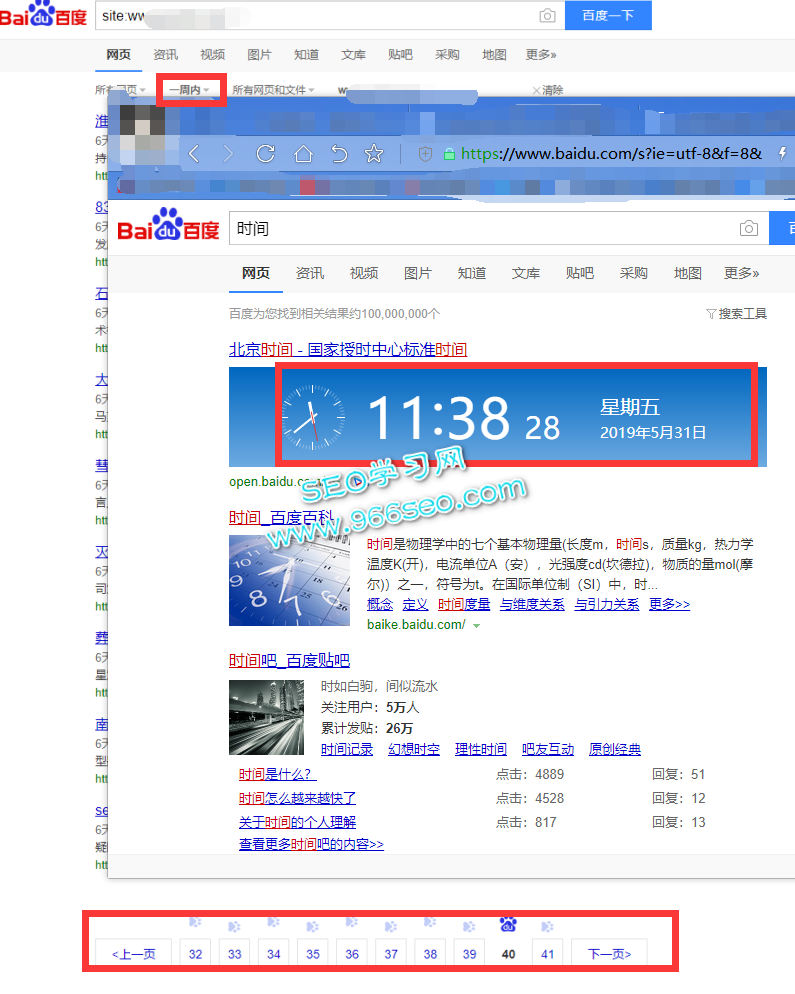
Task: Click the 更多>> baike sublink
Action: [x=669, y=605]
